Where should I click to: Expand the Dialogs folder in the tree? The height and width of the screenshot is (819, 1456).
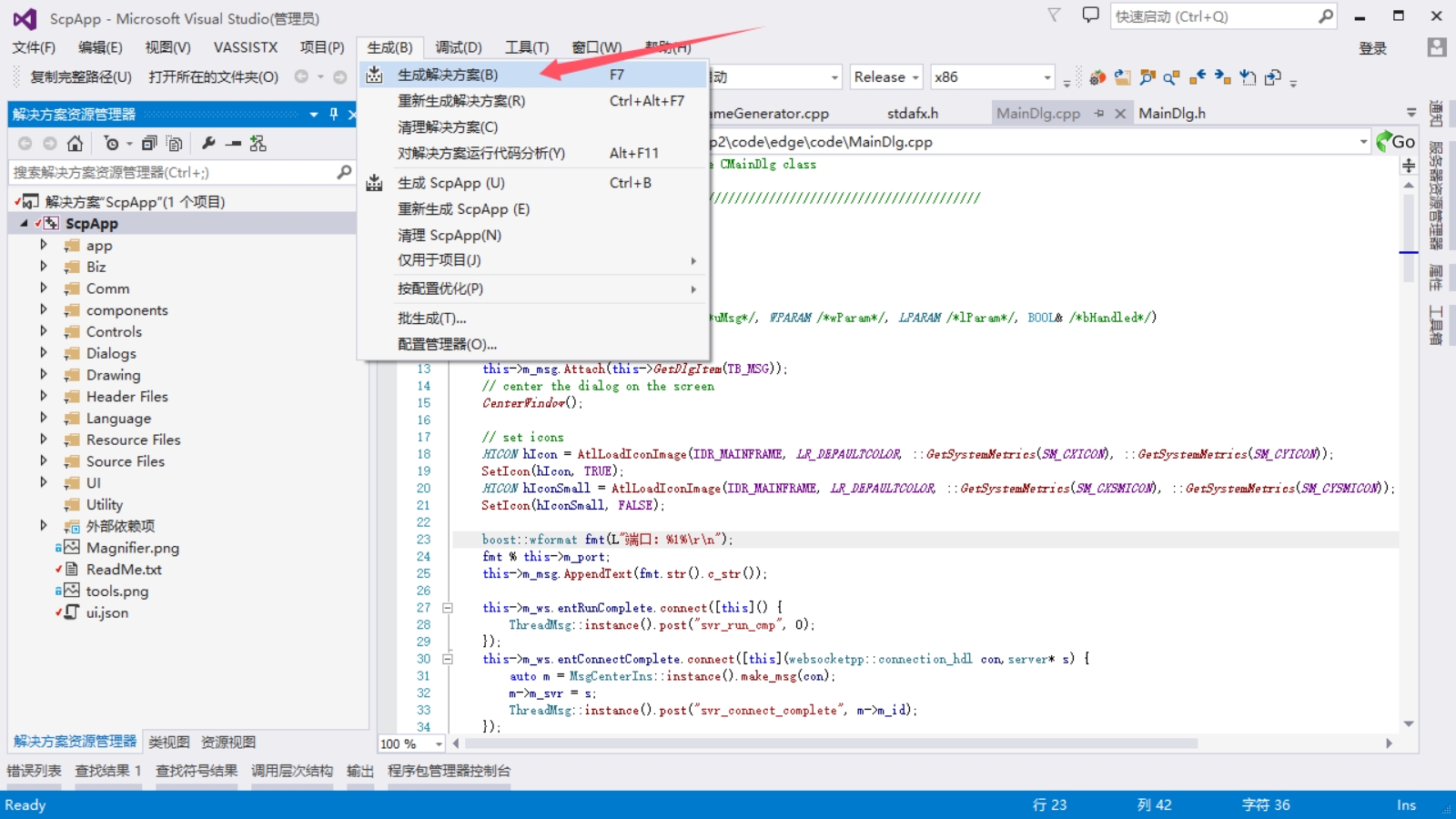[x=43, y=353]
